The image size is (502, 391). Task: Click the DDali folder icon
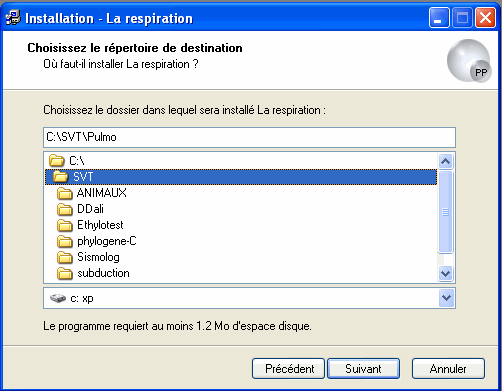coord(64,209)
